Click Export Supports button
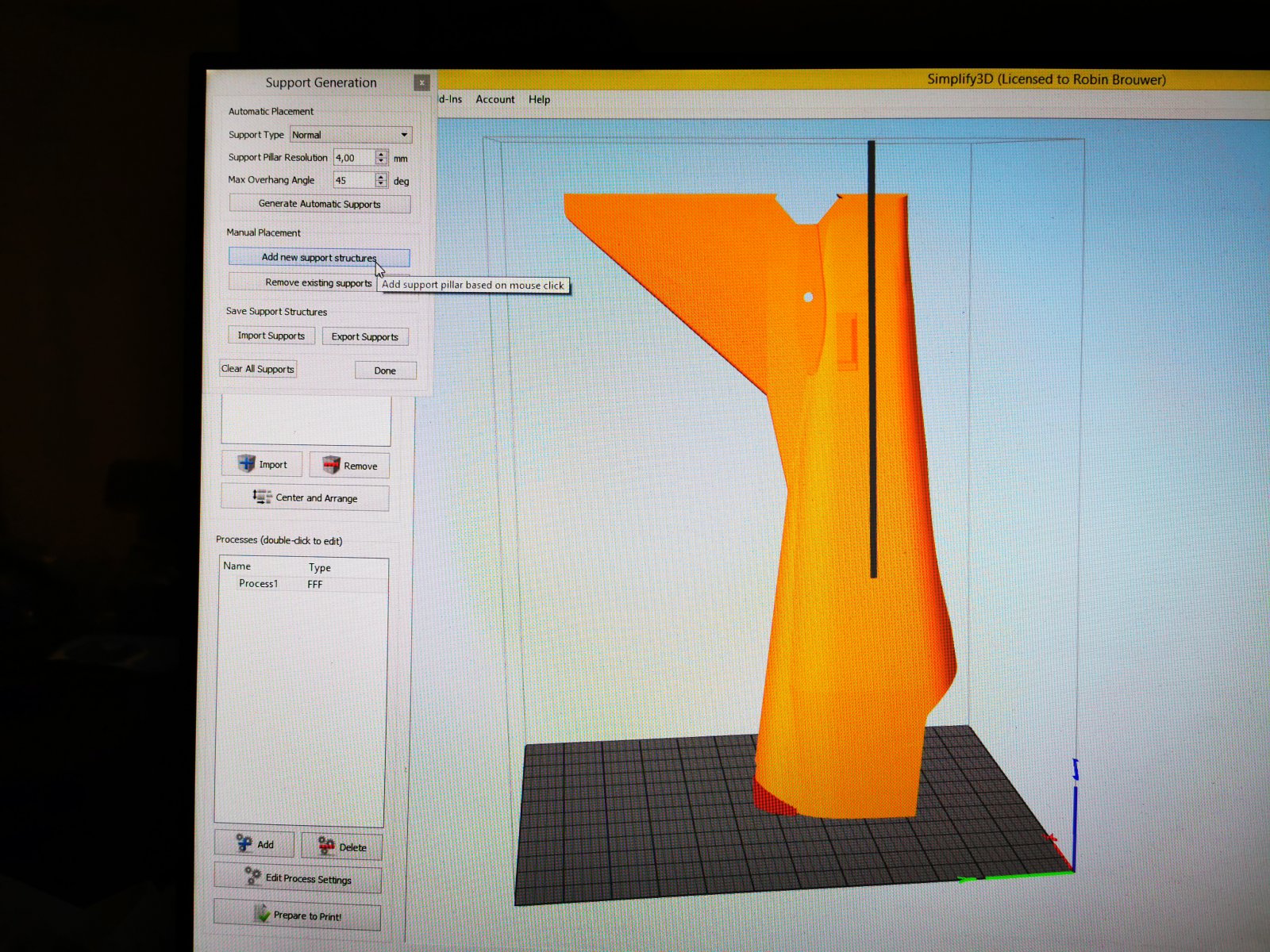This screenshot has height=952, width=1270. 365,336
